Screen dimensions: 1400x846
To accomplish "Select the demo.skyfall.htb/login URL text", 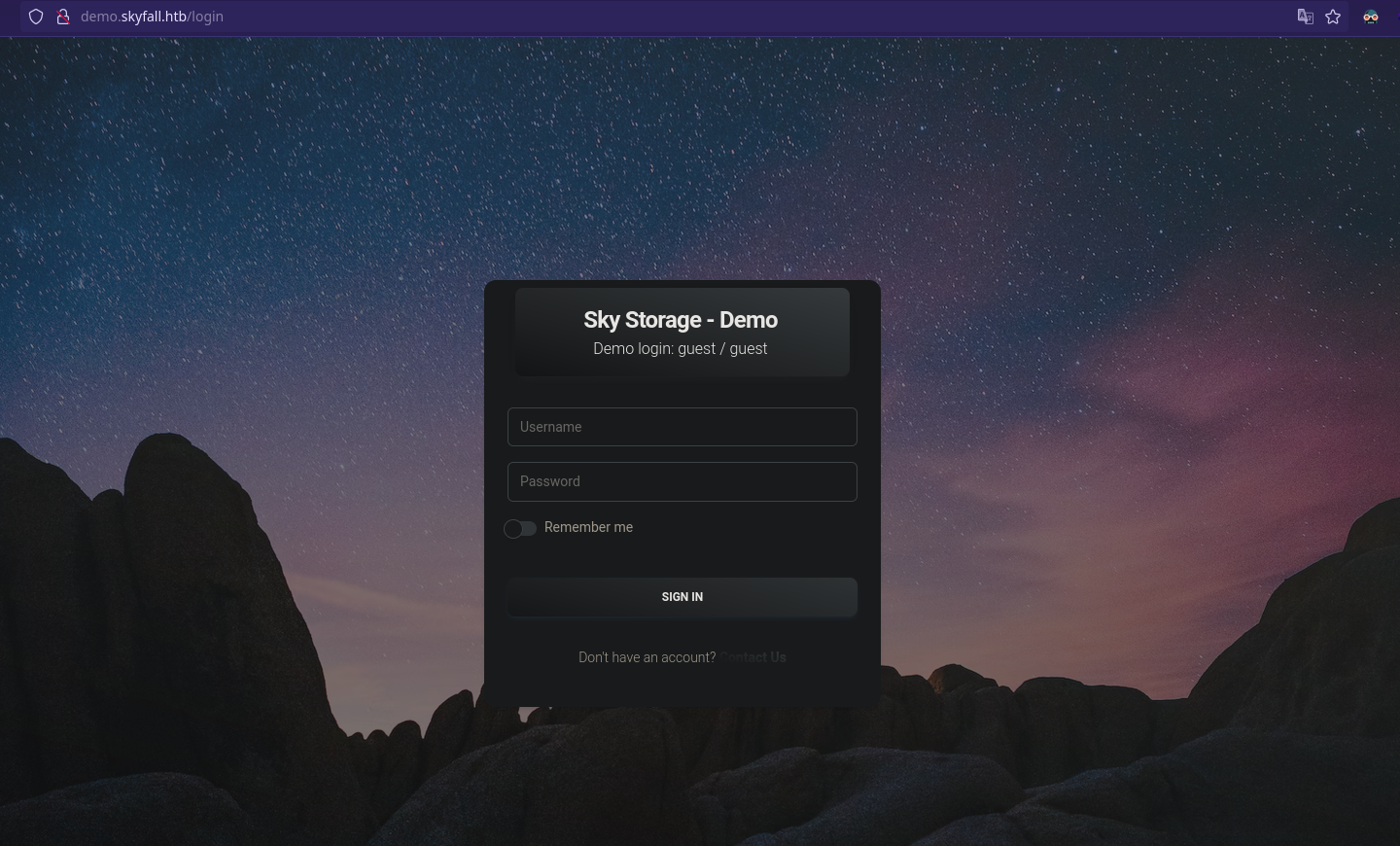I will [x=152, y=17].
